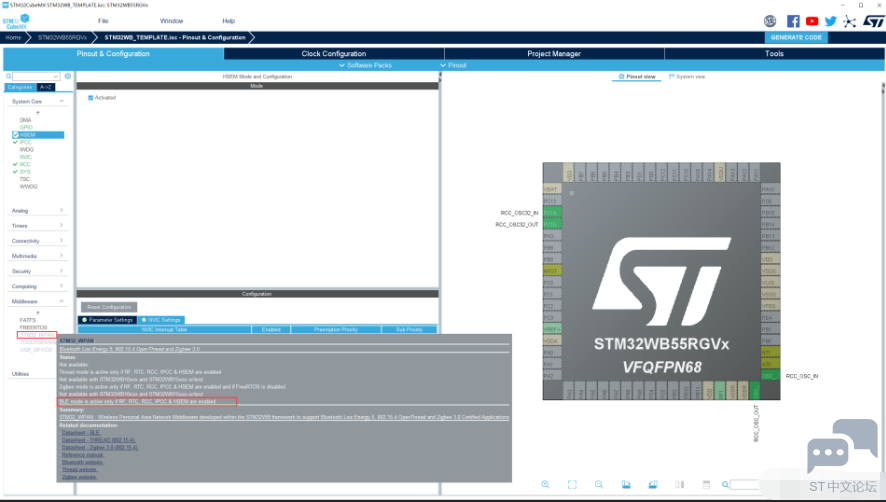Viewport: 886px width, 502px height.
Task: Switch to the Clock Configuration tab
Action: (x=334, y=54)
